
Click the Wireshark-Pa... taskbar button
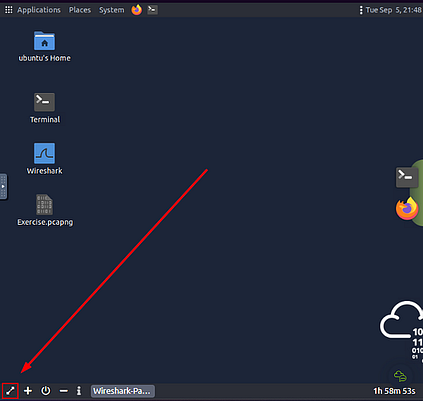pyautogui.click(x=123, y=391)
